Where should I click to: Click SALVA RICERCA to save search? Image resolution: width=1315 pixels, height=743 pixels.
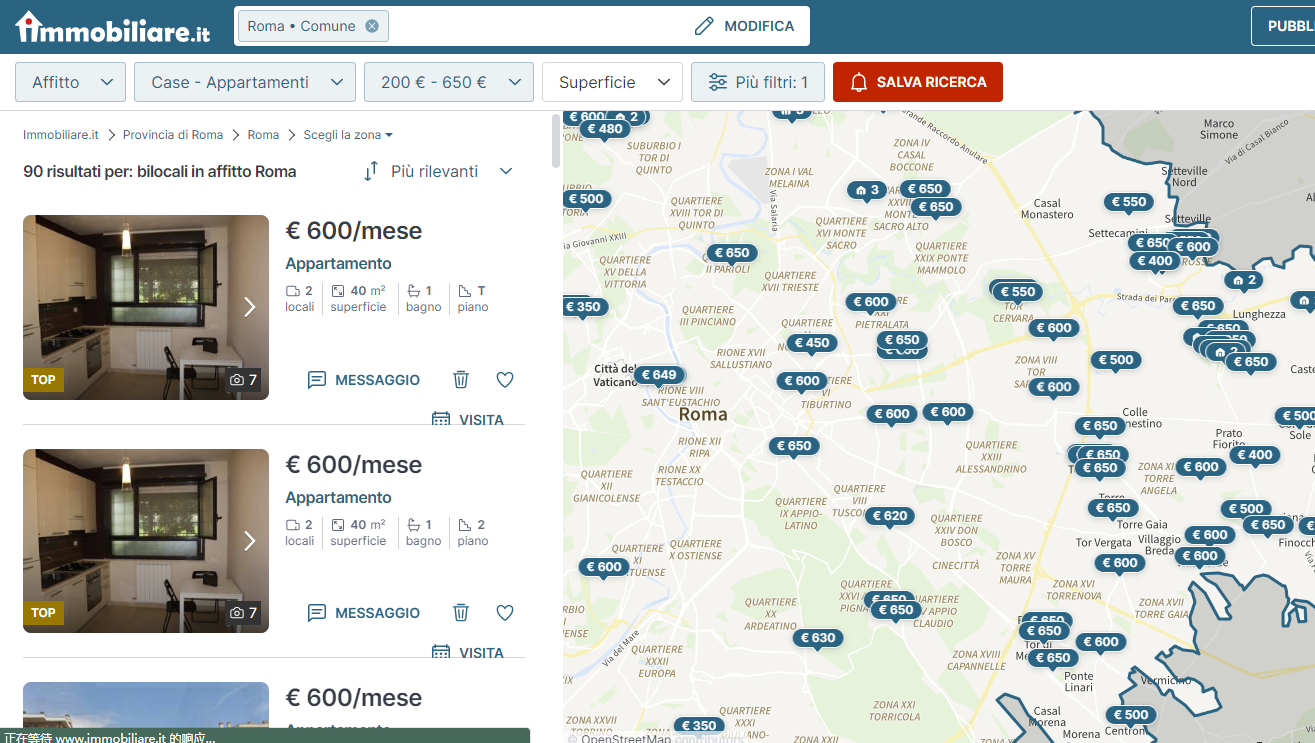tap(918, 82)
